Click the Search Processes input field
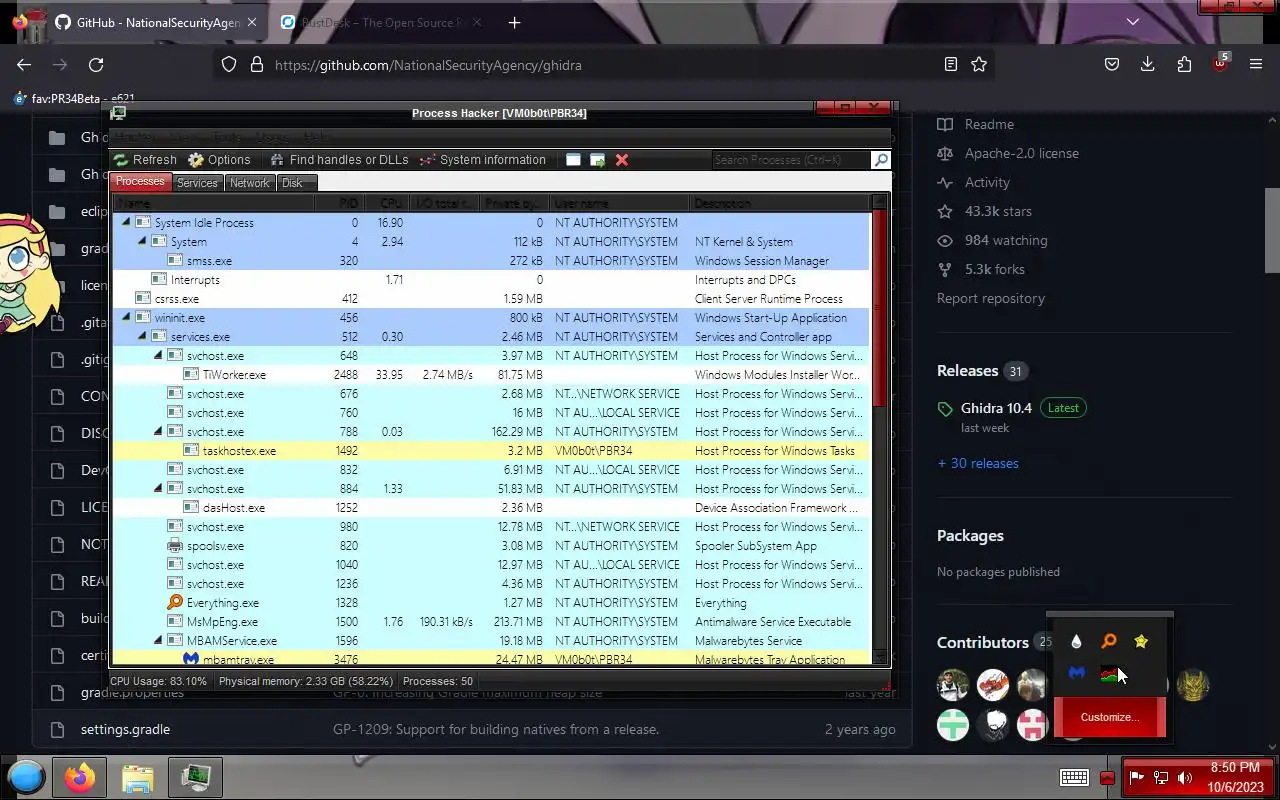 [x=790, y=160]
